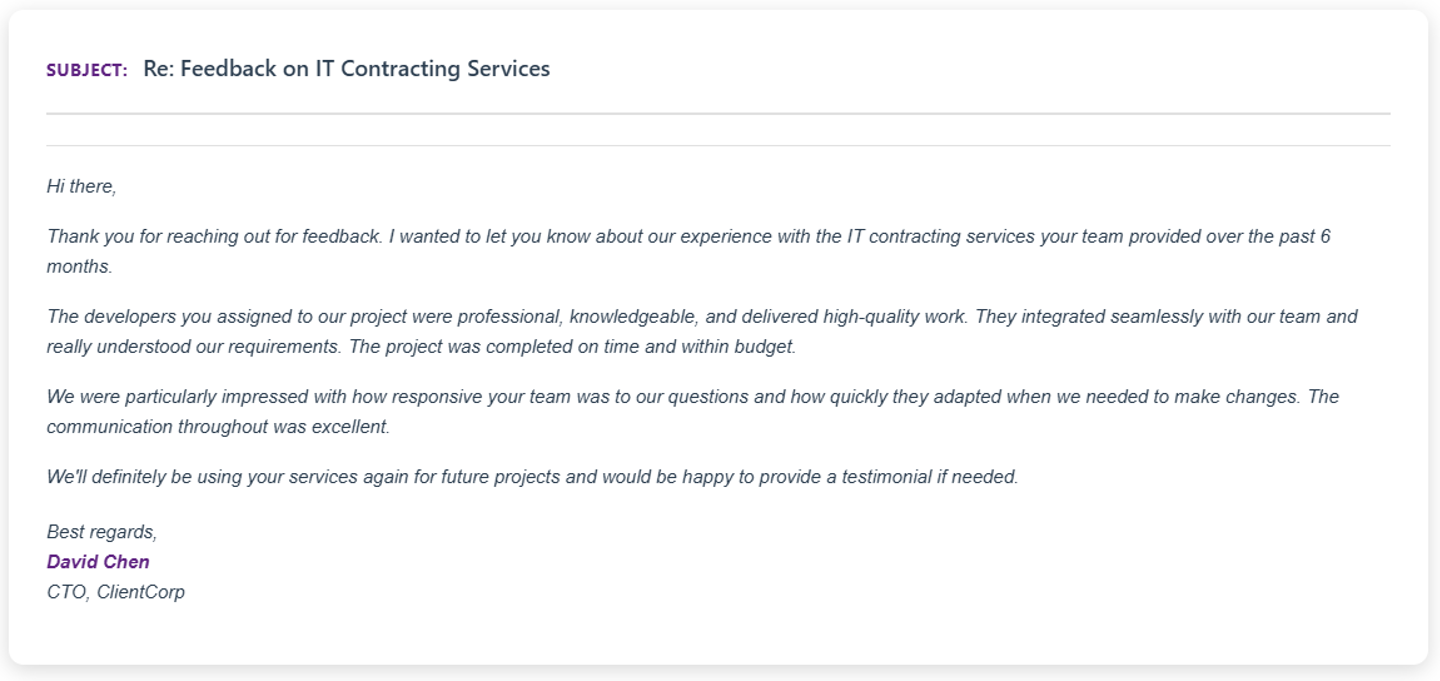Click "communication throughout was excellent" line
The image size is (1440, 681).
(x=218, y=427)
